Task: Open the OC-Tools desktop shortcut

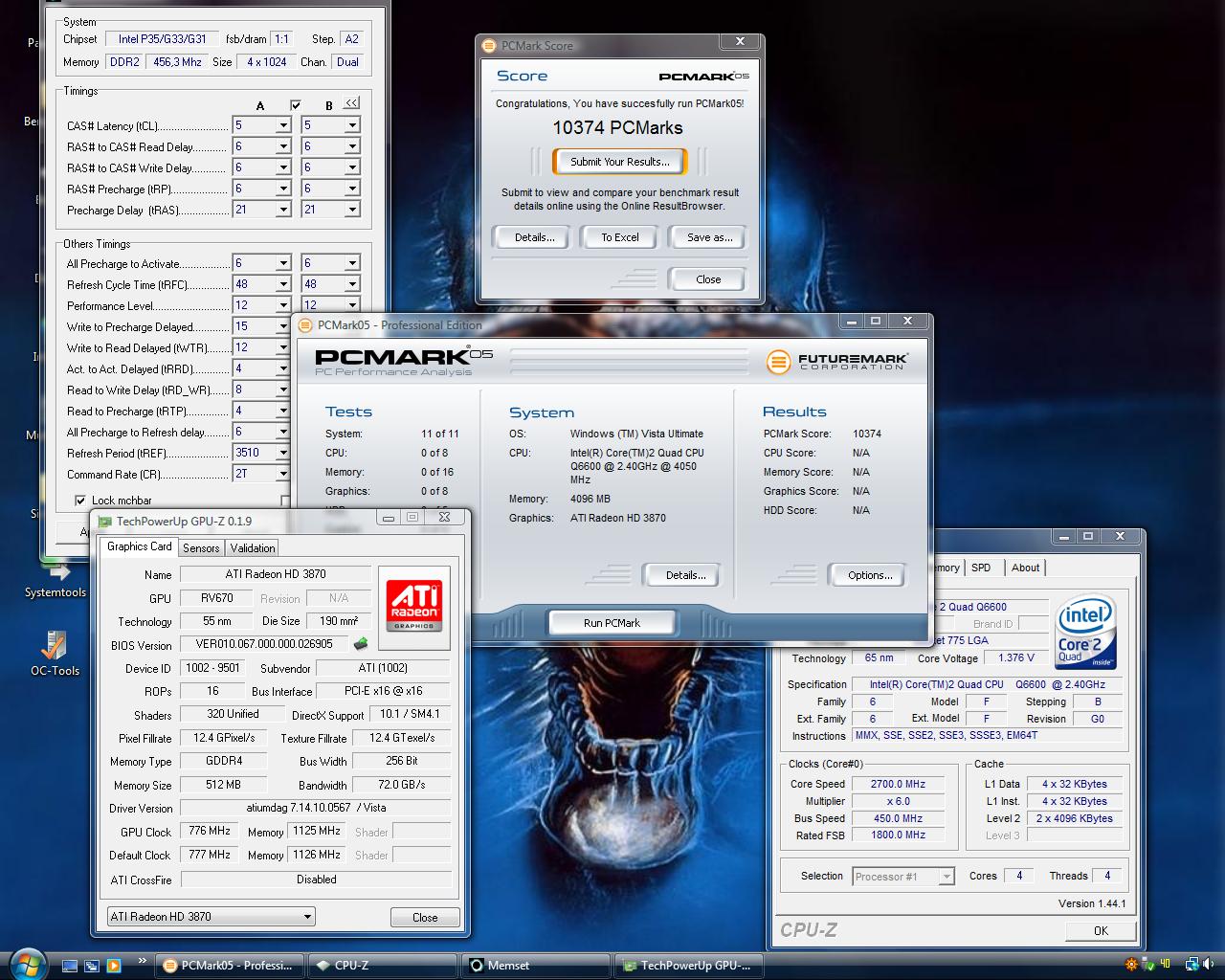Action: (x=55, y=654)
